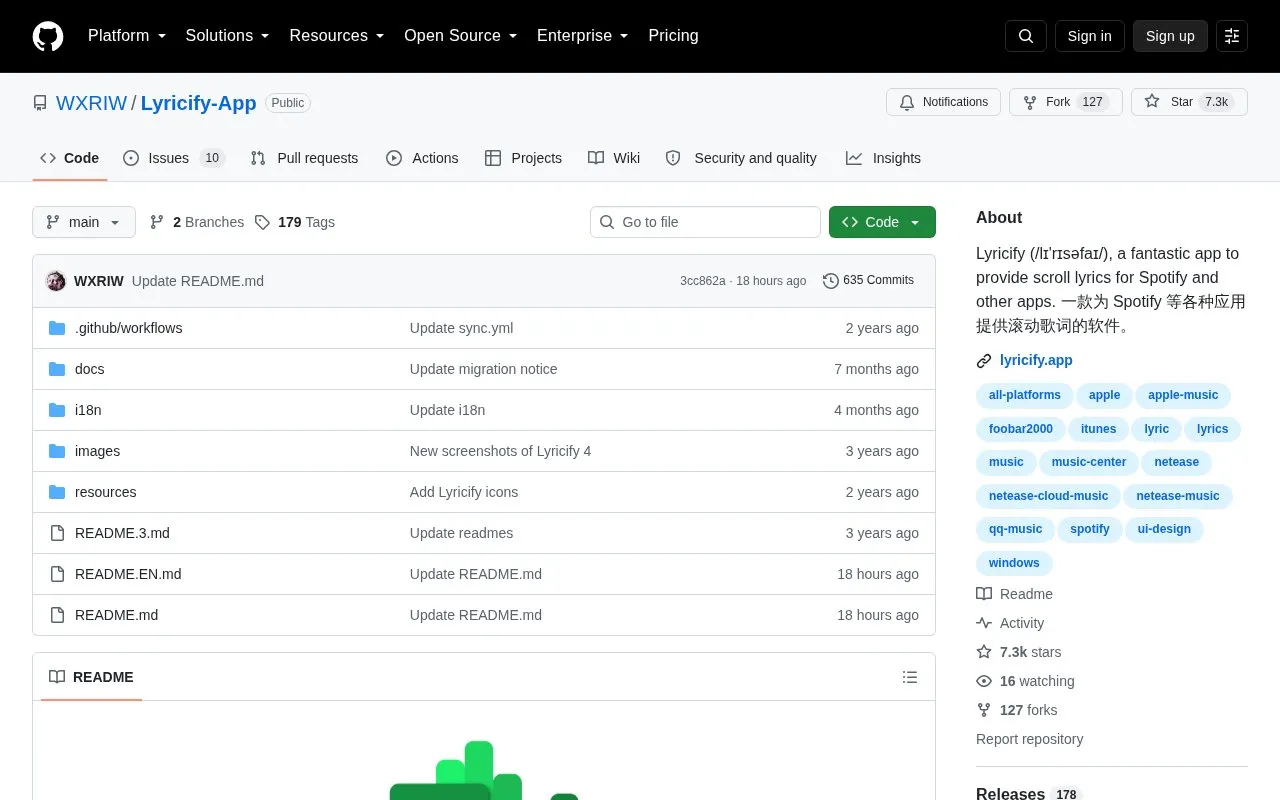Click the Sign in button

pos(1089,36)
